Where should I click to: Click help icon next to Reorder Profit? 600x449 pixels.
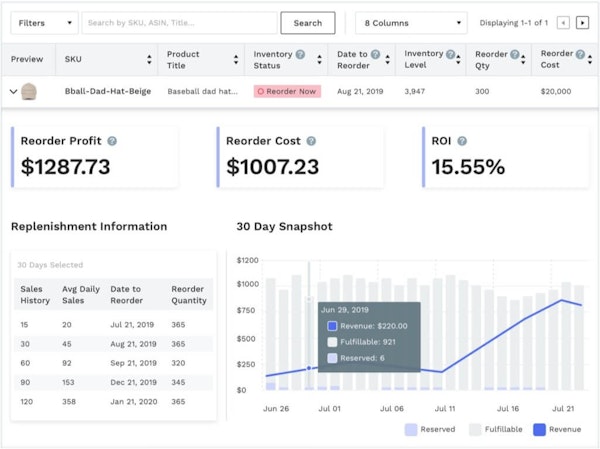pos(112,141)
